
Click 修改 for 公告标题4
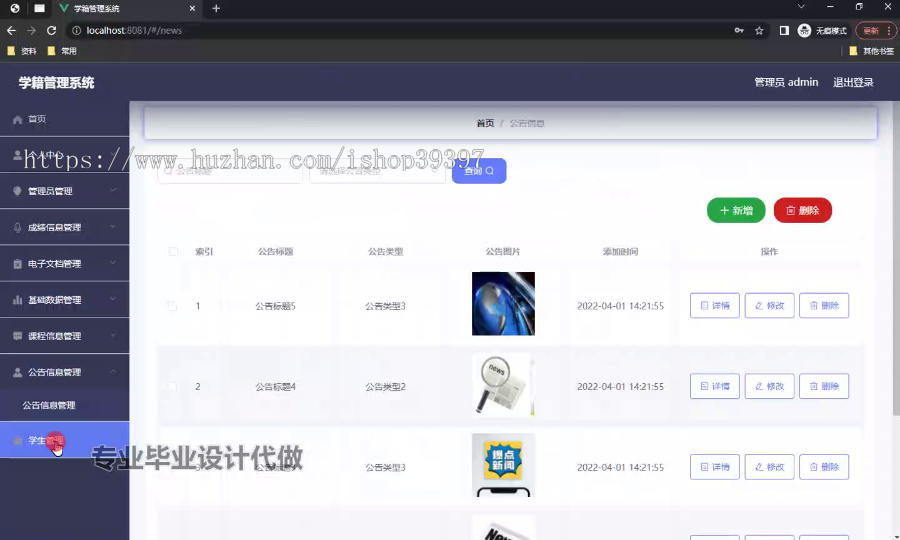(x=769, y=386)
